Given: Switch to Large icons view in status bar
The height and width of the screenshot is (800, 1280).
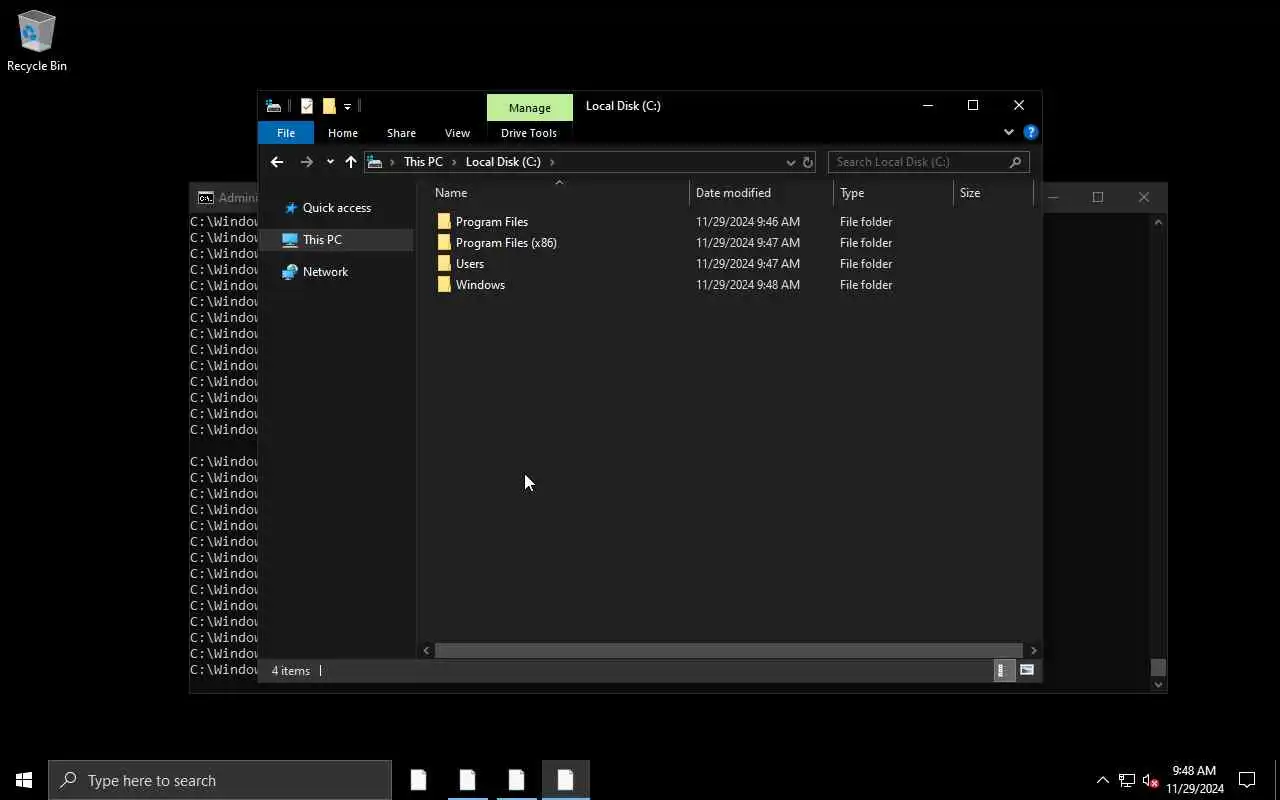Looking at the screenshot, I should tap(1027, 670).
